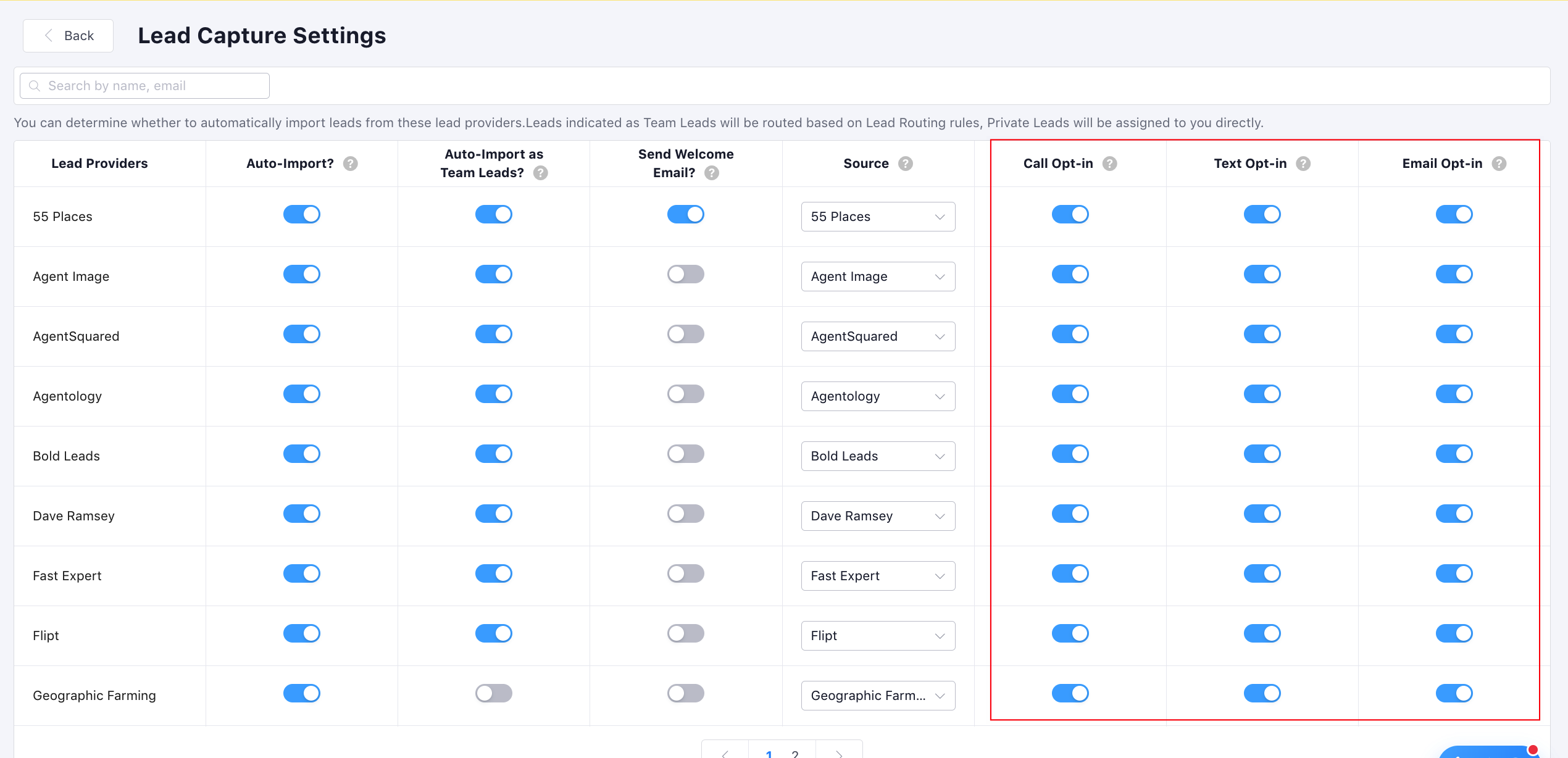Click the Auto-Import as Team Leads help icon

(x=541, y=173)
